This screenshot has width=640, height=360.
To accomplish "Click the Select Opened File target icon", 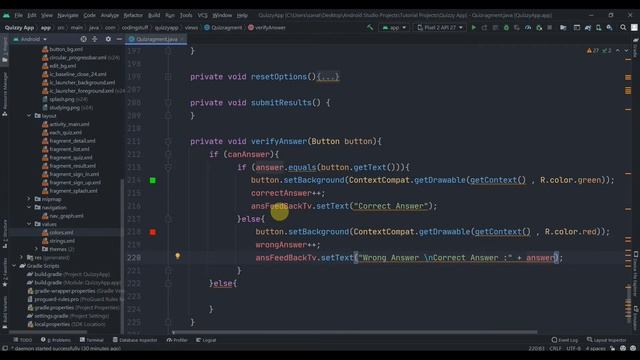I will click(x=83, y=39).
